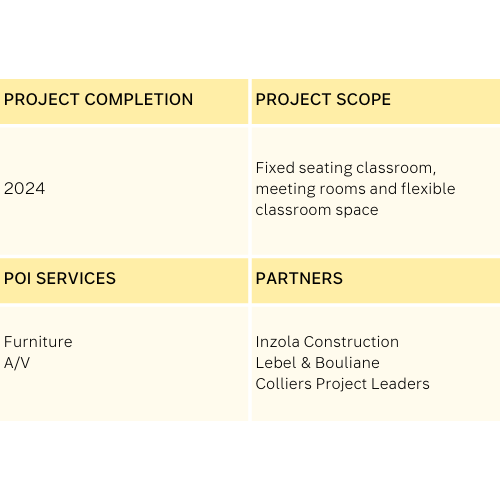The width and height of the screenshot is (500, 500).
Task: Click the 'Fixed seating classroom' line
Action: [x=346, y=168]
